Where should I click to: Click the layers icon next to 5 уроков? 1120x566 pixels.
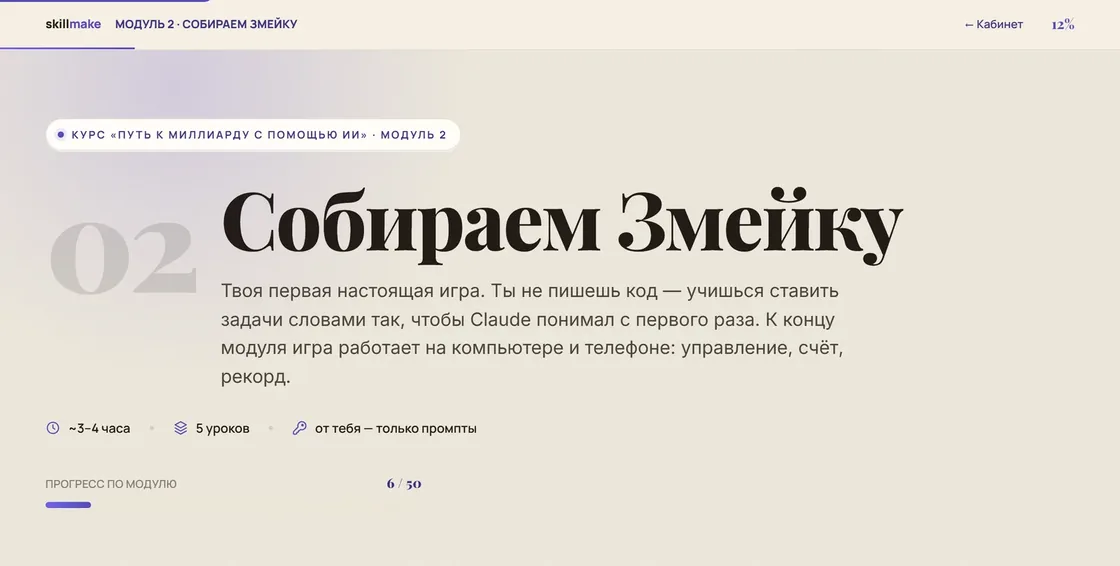point(181,428)
